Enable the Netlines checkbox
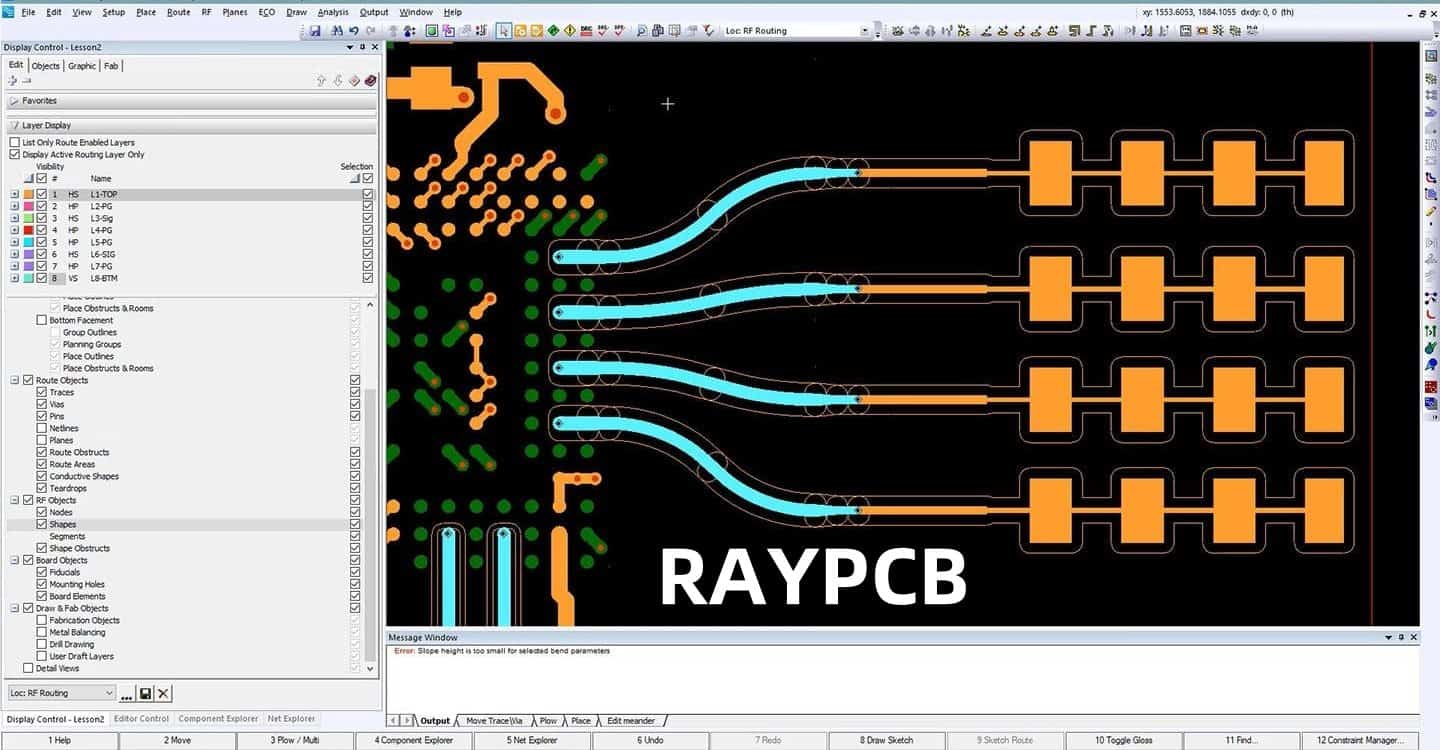 [x=41, y=428]
